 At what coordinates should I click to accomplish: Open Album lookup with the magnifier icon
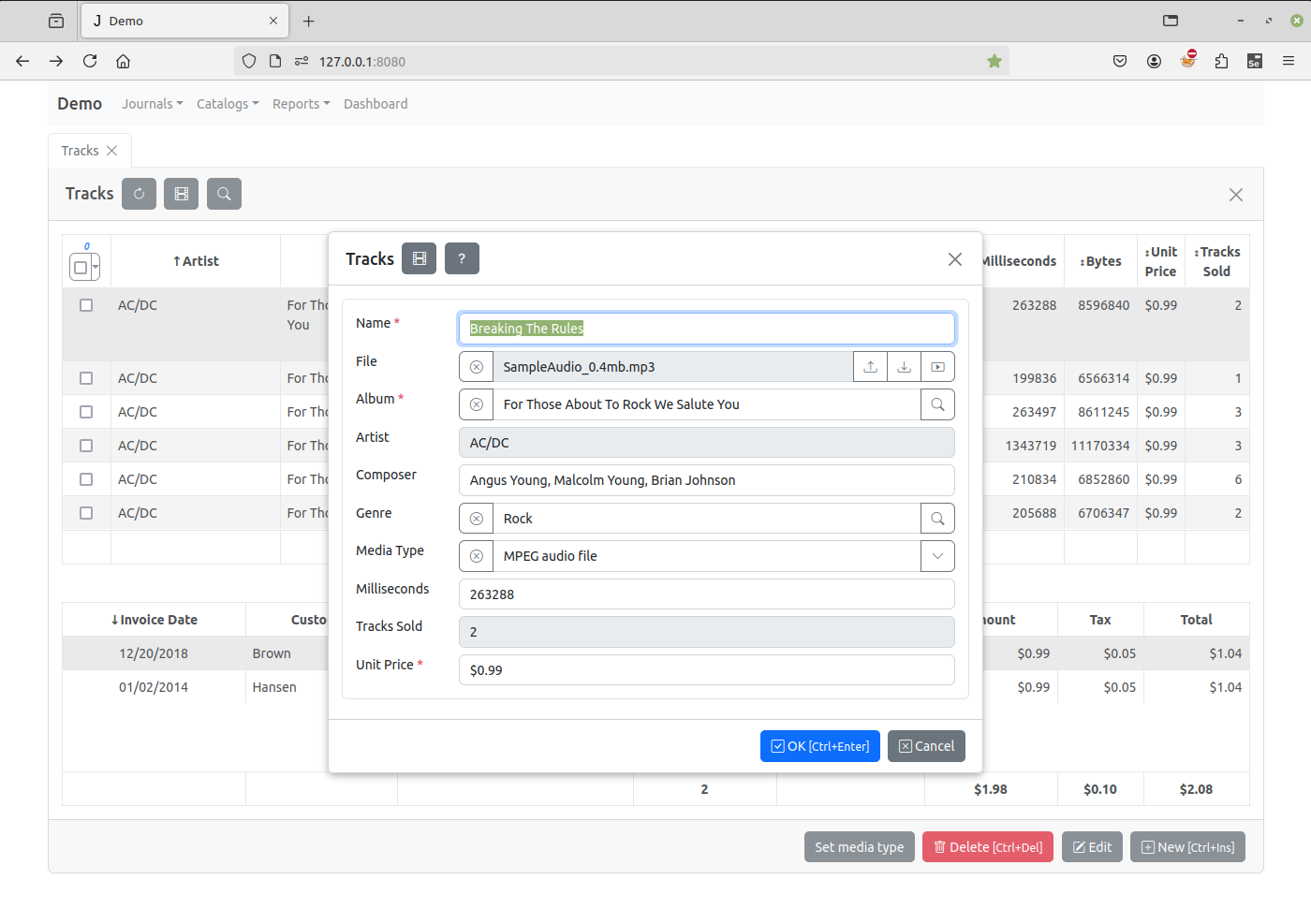pos(937,404)
